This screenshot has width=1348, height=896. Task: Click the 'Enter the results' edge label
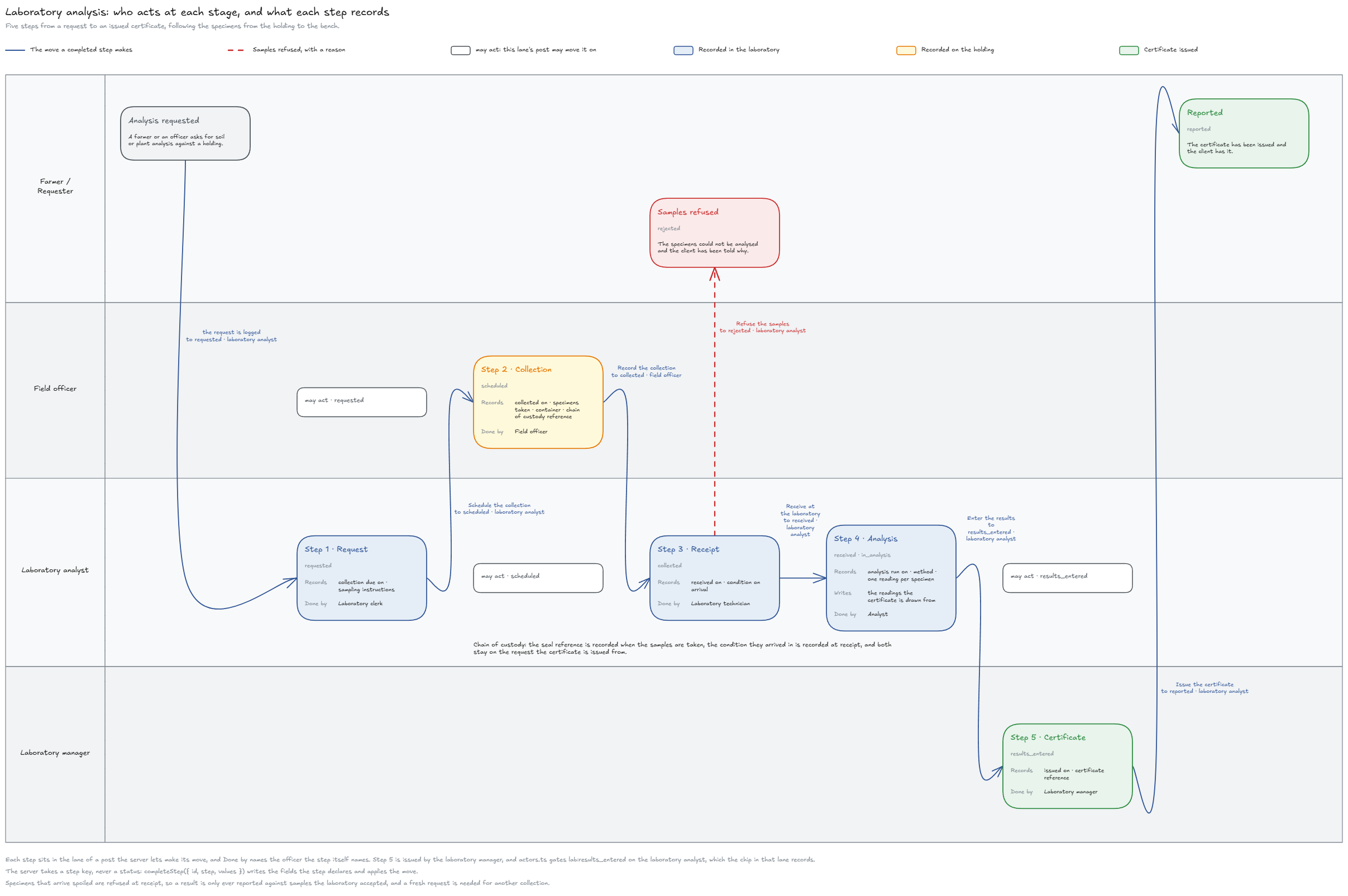coord(990,528)
